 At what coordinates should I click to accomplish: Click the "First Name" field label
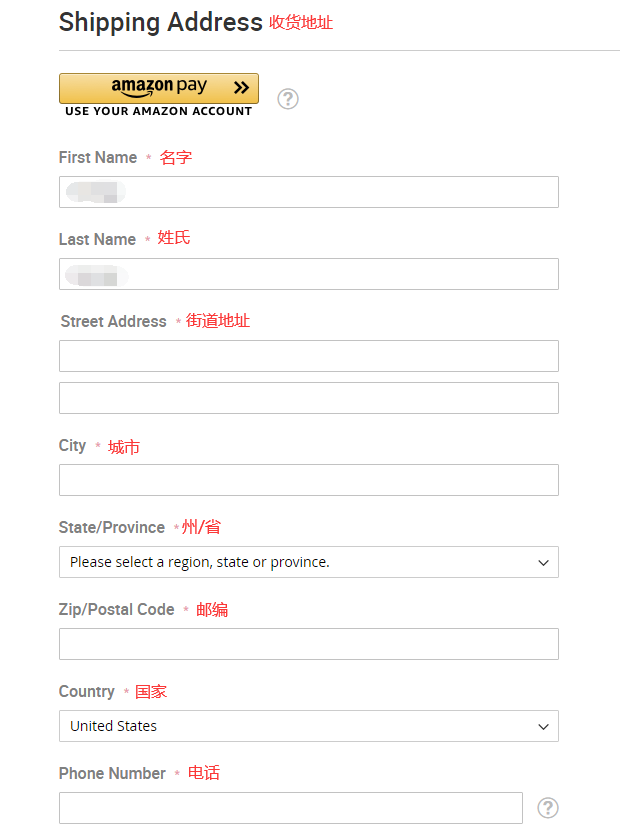coord(98,157)
